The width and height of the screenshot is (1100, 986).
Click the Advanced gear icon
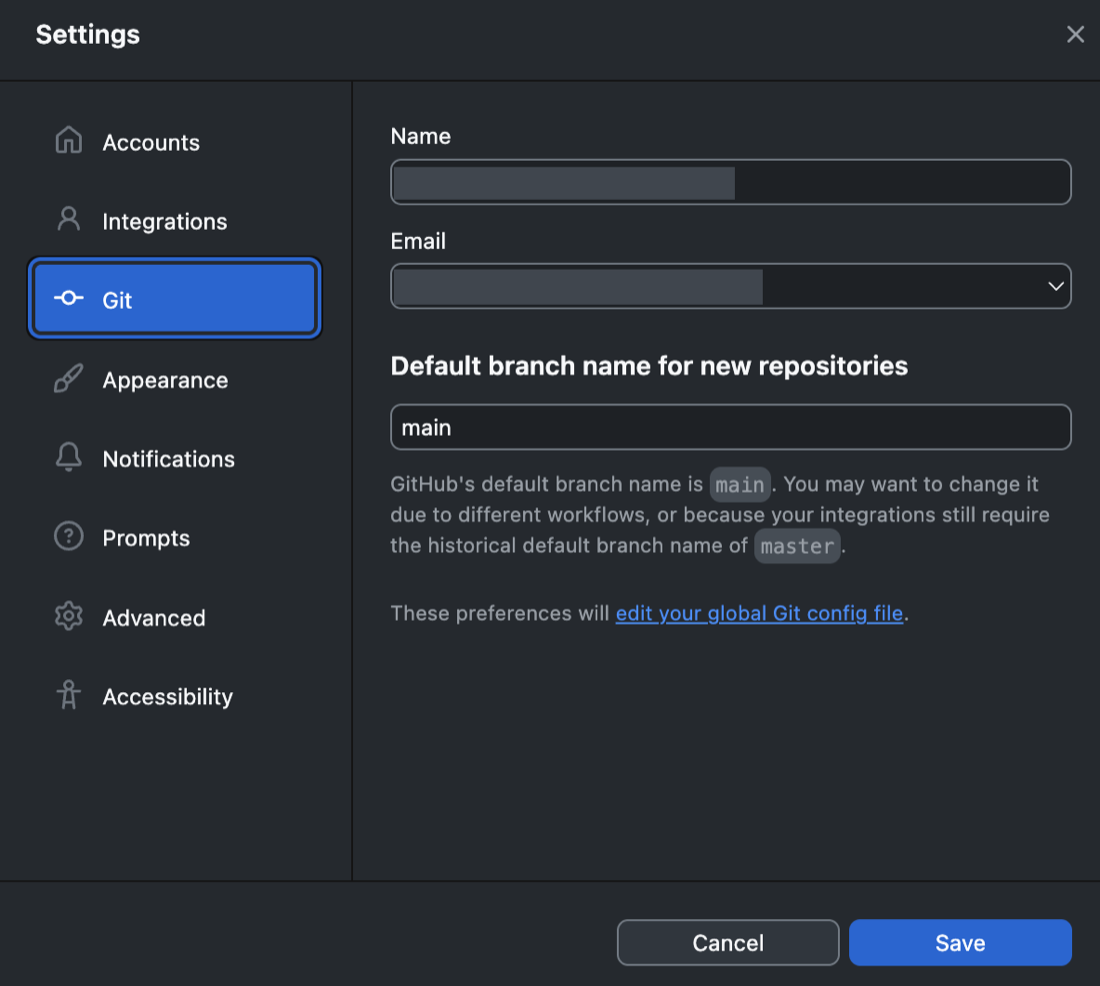69,616
